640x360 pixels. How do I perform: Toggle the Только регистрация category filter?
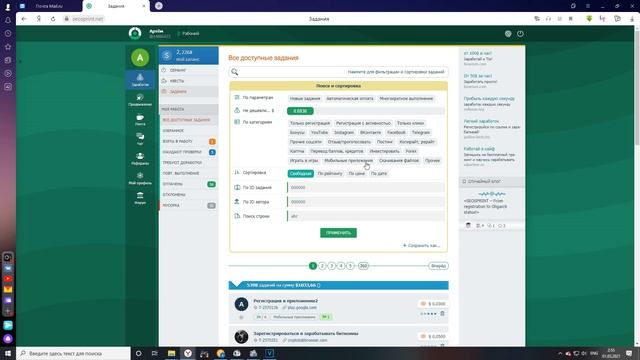[310, 123]
